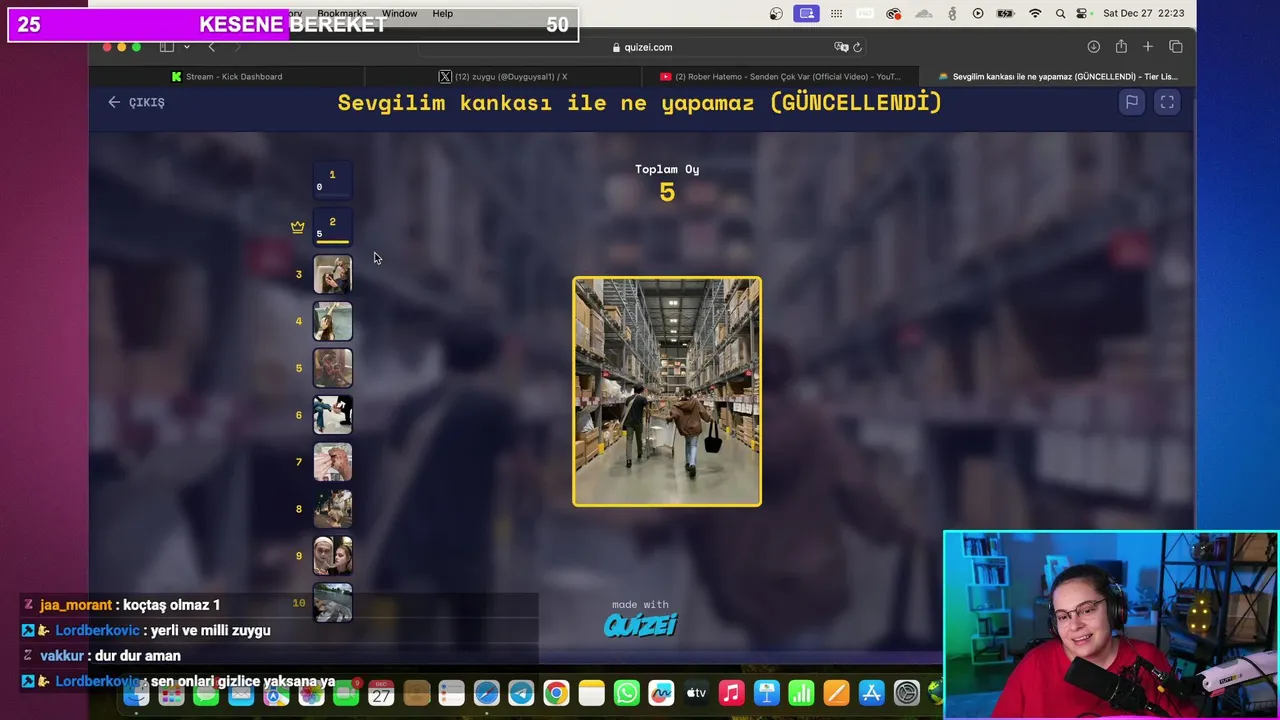Click chat username vakkur
The height and width of the screenshot is (720, 1280).
point(62,656)
